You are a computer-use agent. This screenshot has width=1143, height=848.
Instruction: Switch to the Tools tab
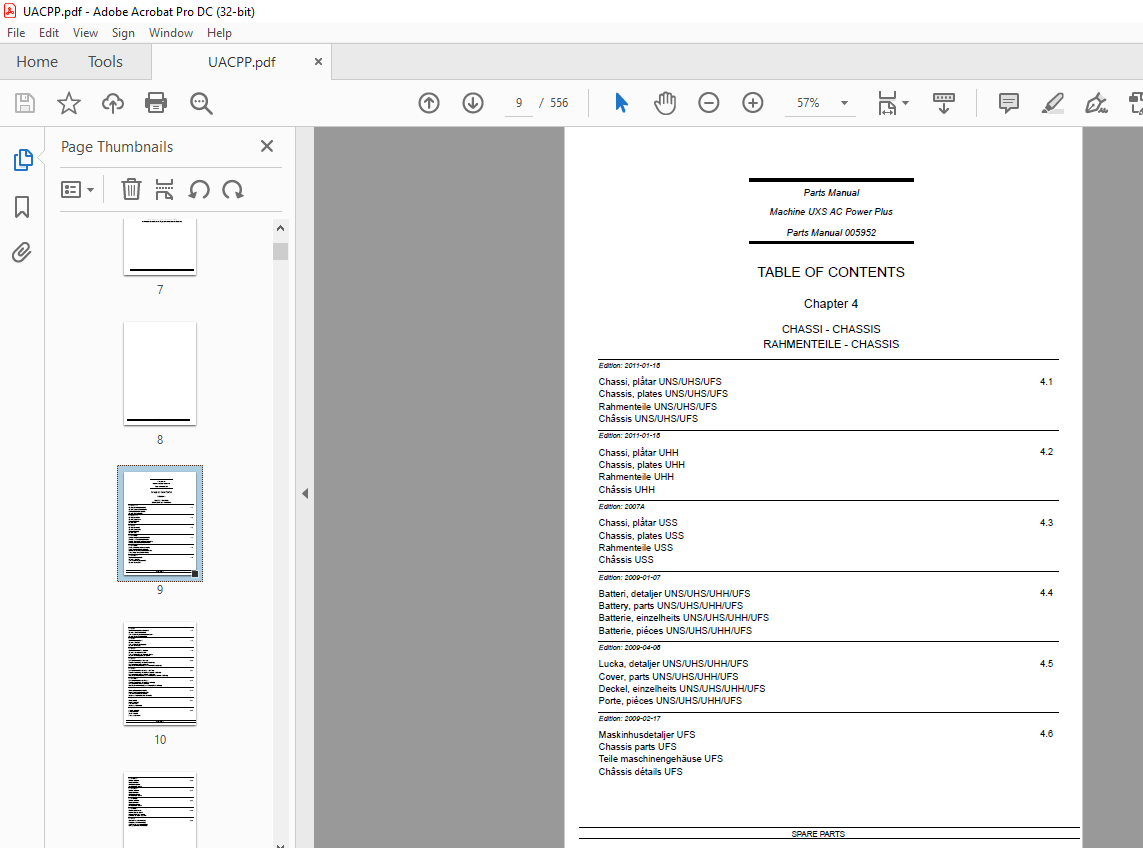tap(105, 62)
